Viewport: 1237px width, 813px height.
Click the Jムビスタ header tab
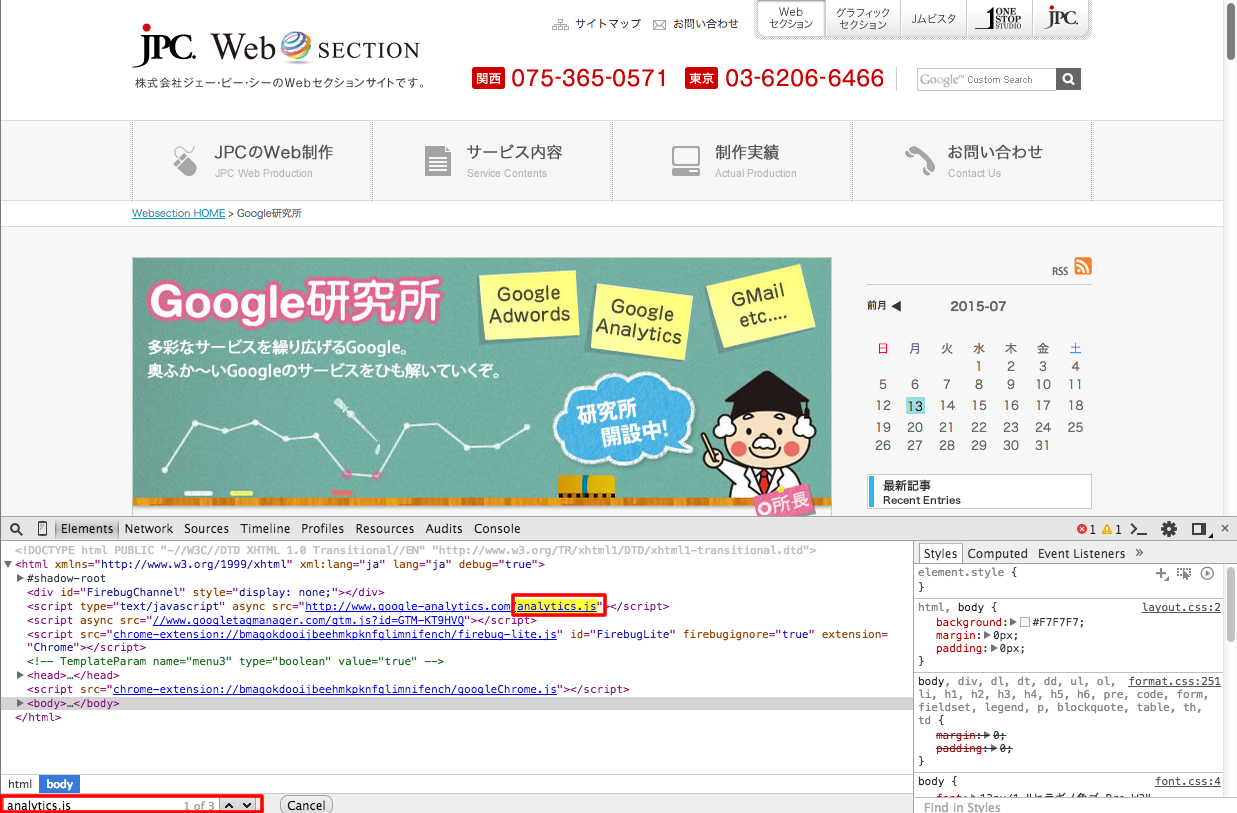point(933,19)
